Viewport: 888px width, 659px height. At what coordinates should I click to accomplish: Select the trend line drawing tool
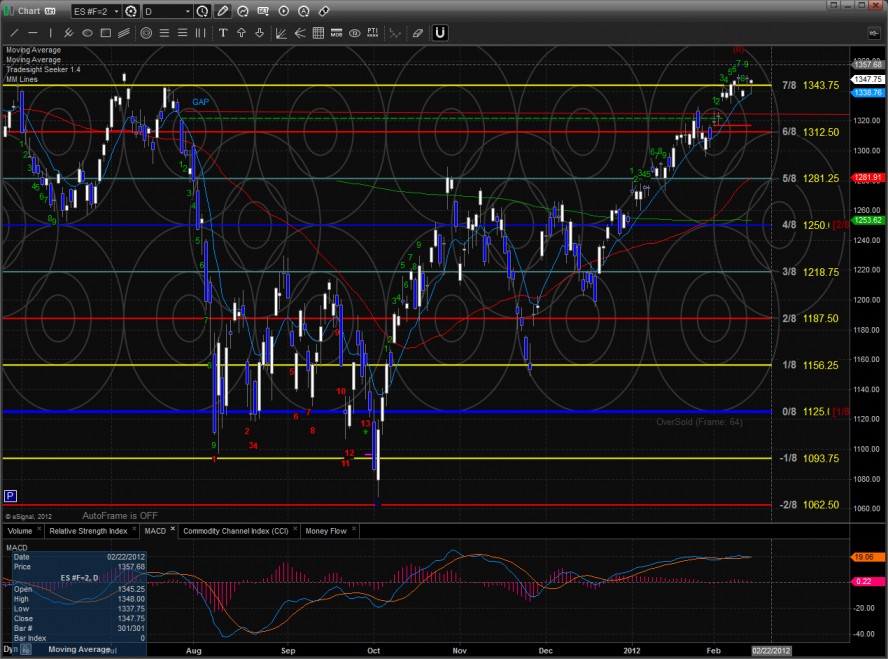coord(14,33)
